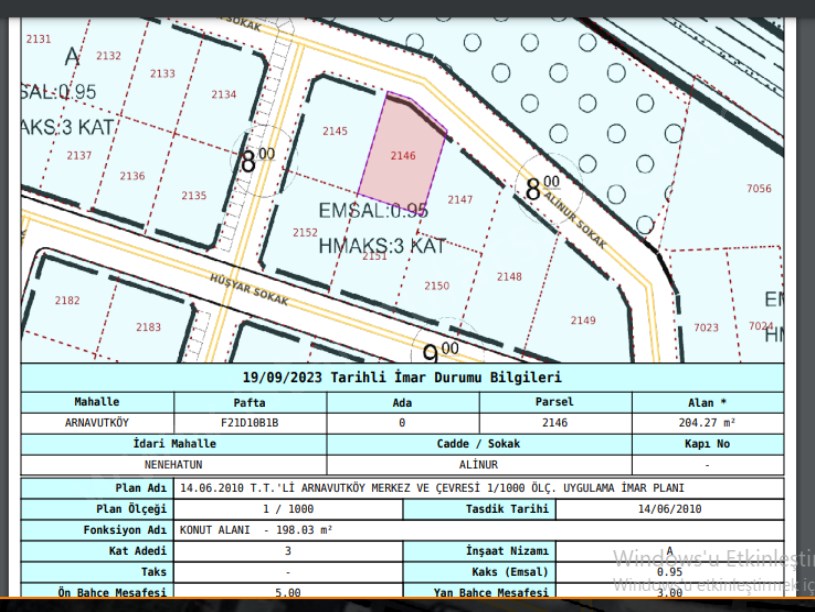Select parcel 2147 on the map
The image size is (815, 612).
pos(460,200)
